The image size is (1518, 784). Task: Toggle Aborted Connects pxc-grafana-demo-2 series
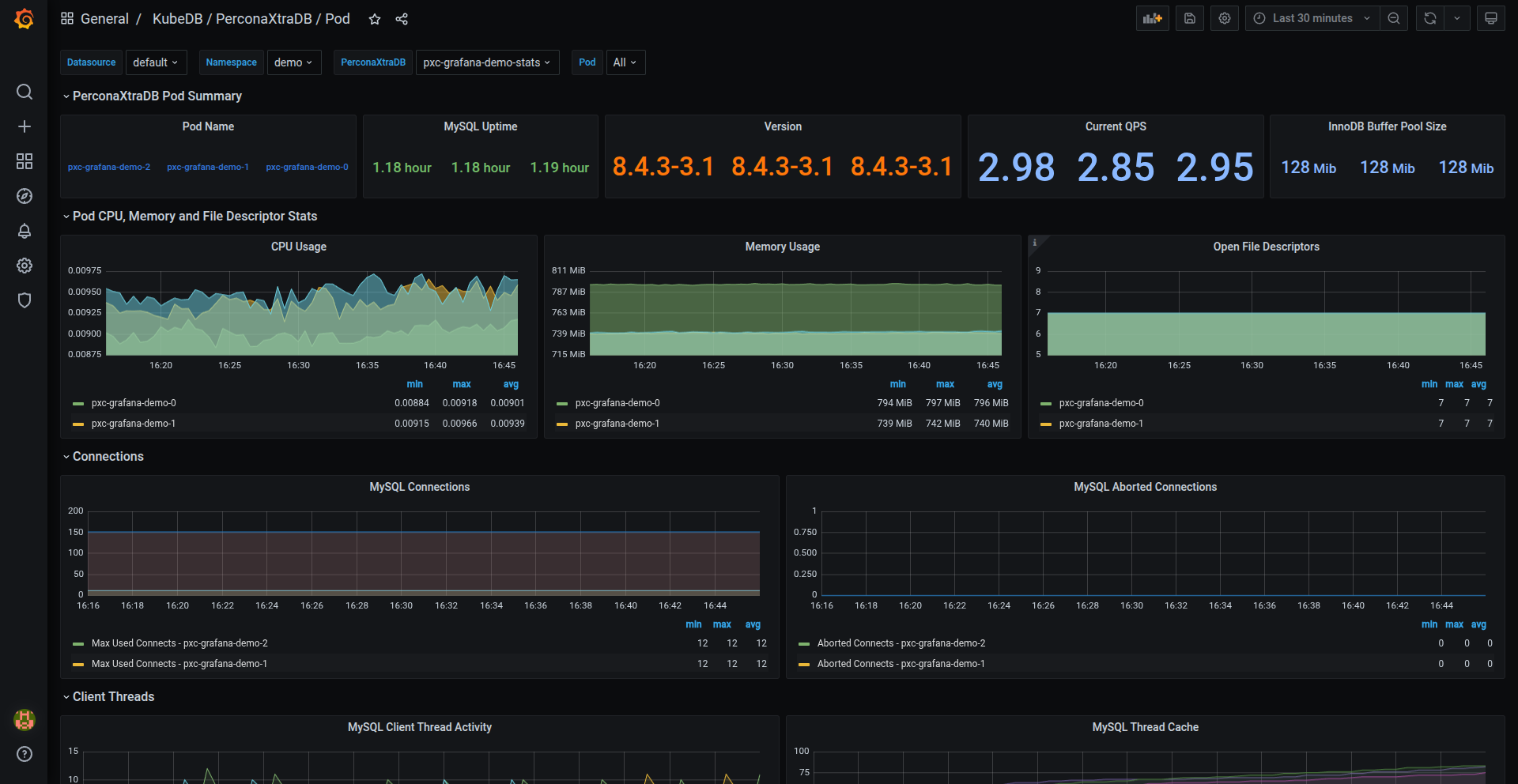click(x=901, y=643)
